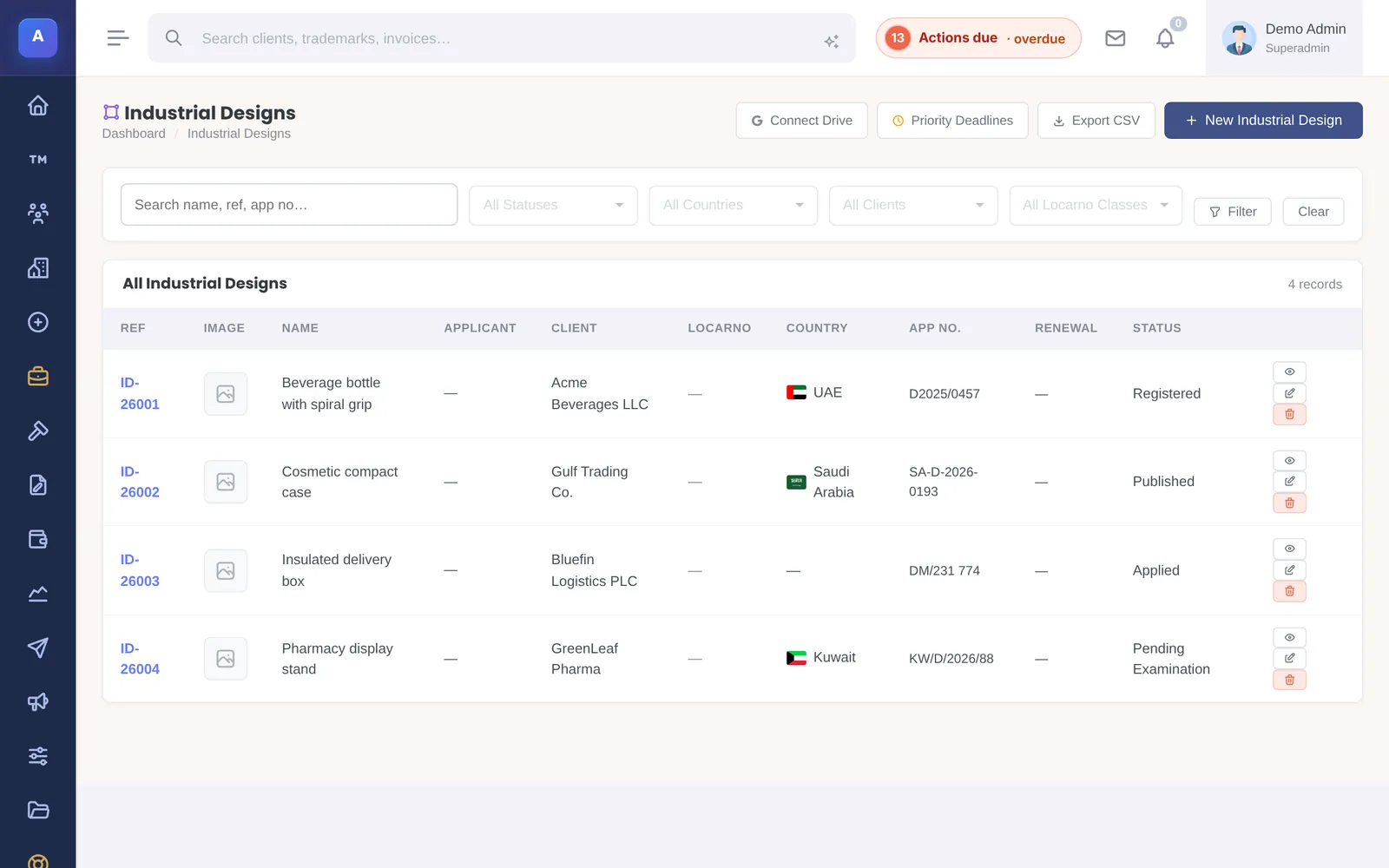Expand the All Clients dropdown
This screenshot has height=868, width=1389.
(913, 205)
